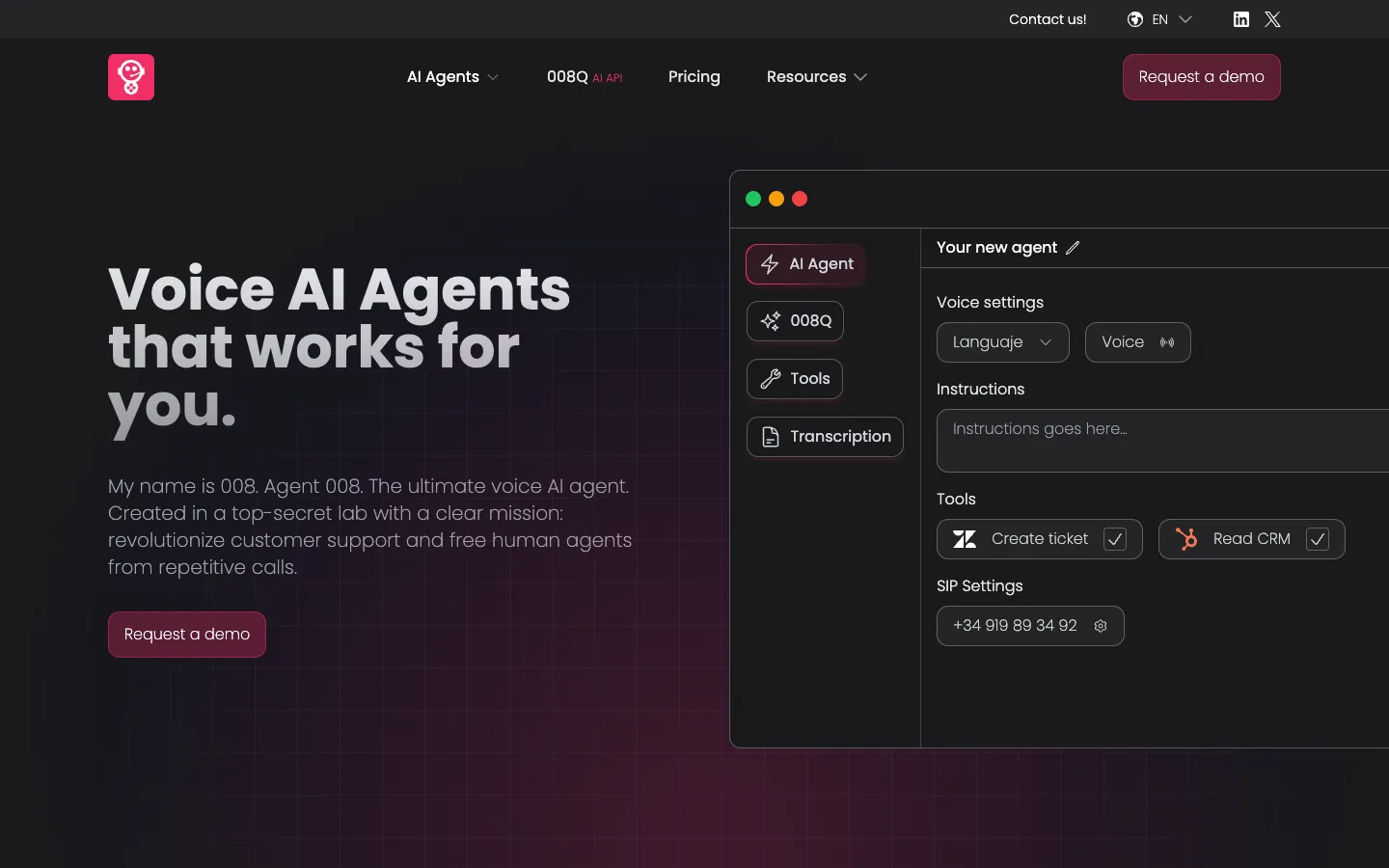1389x868 pixels.
Task: Click the red window dot
Action: tap(800, 199)
